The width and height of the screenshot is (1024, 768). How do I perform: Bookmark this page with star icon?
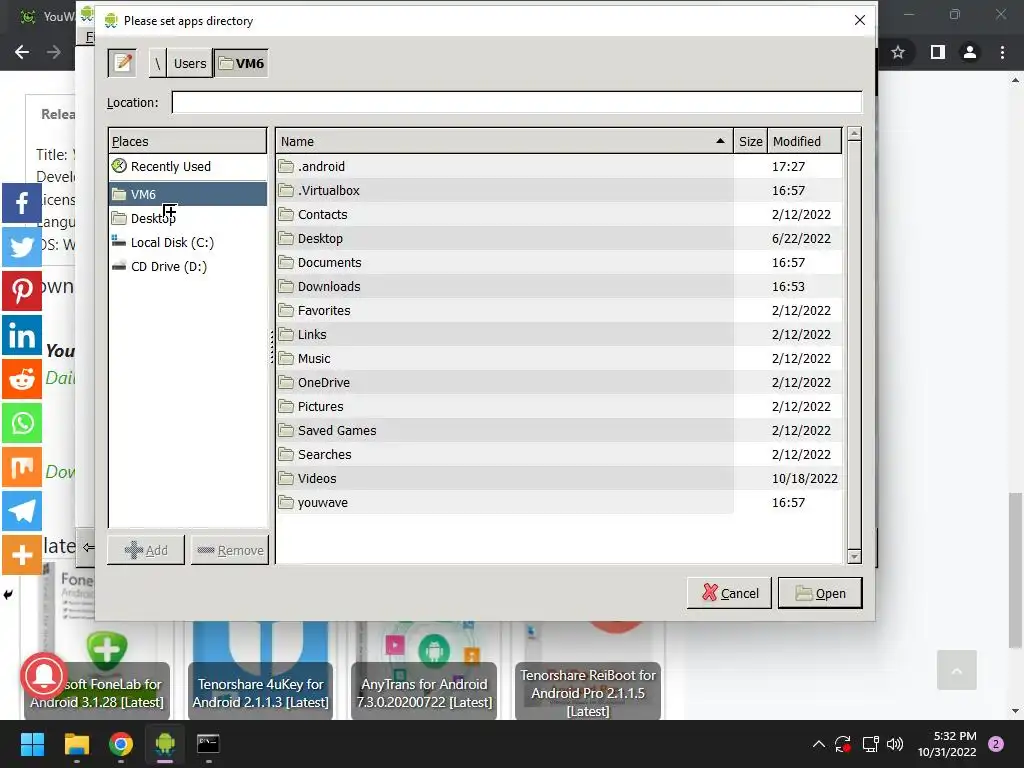(x=898, y=52)
